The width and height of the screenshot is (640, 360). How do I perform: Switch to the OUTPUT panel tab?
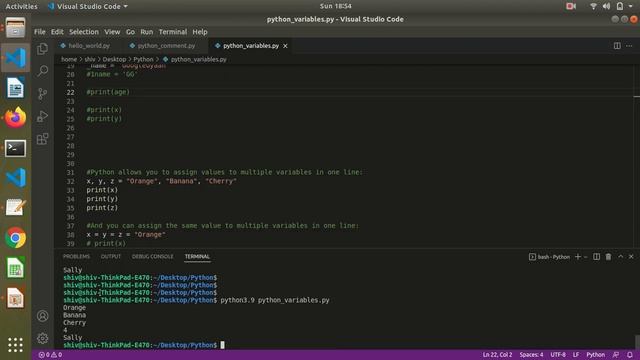point(111,257)
